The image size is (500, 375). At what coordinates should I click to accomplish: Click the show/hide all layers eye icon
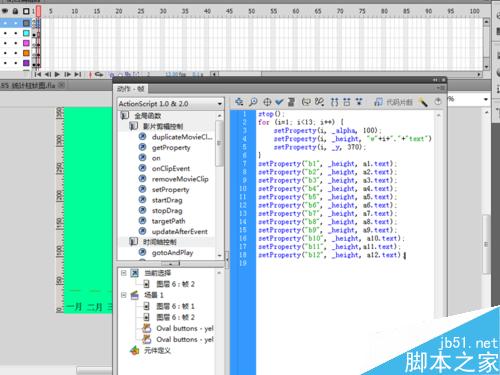click(x=5, y=11)
